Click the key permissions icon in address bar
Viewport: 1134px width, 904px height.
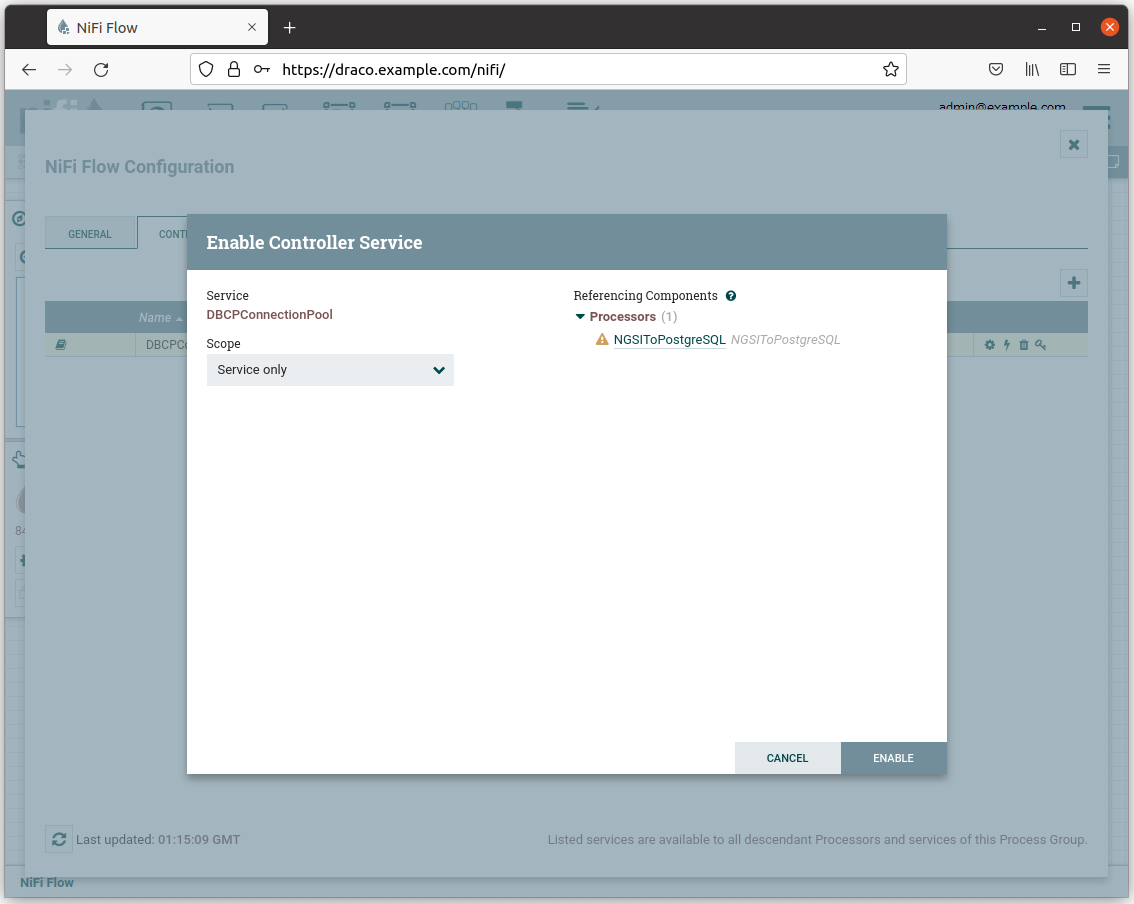point(262,69)
